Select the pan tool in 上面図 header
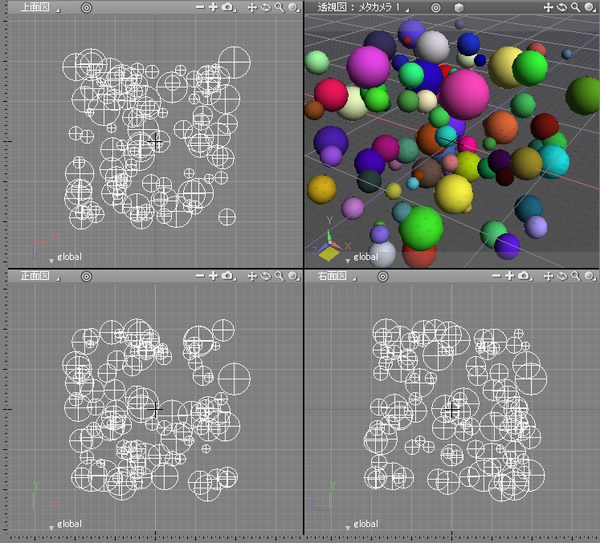Screen dimensions: 600x543 252,7
